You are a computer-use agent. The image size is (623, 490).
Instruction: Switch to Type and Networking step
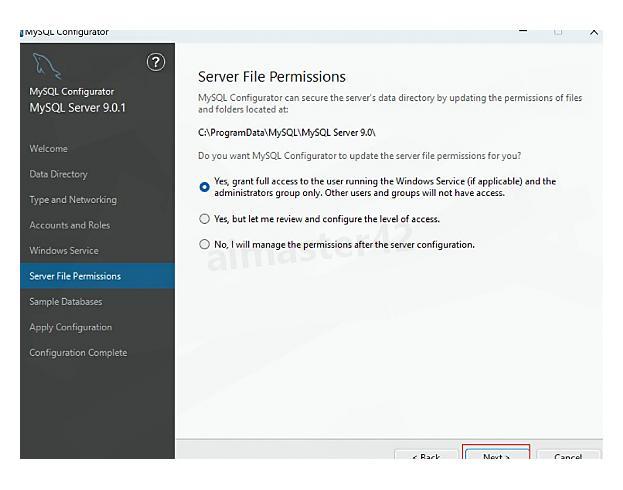[x=73, y=199]
